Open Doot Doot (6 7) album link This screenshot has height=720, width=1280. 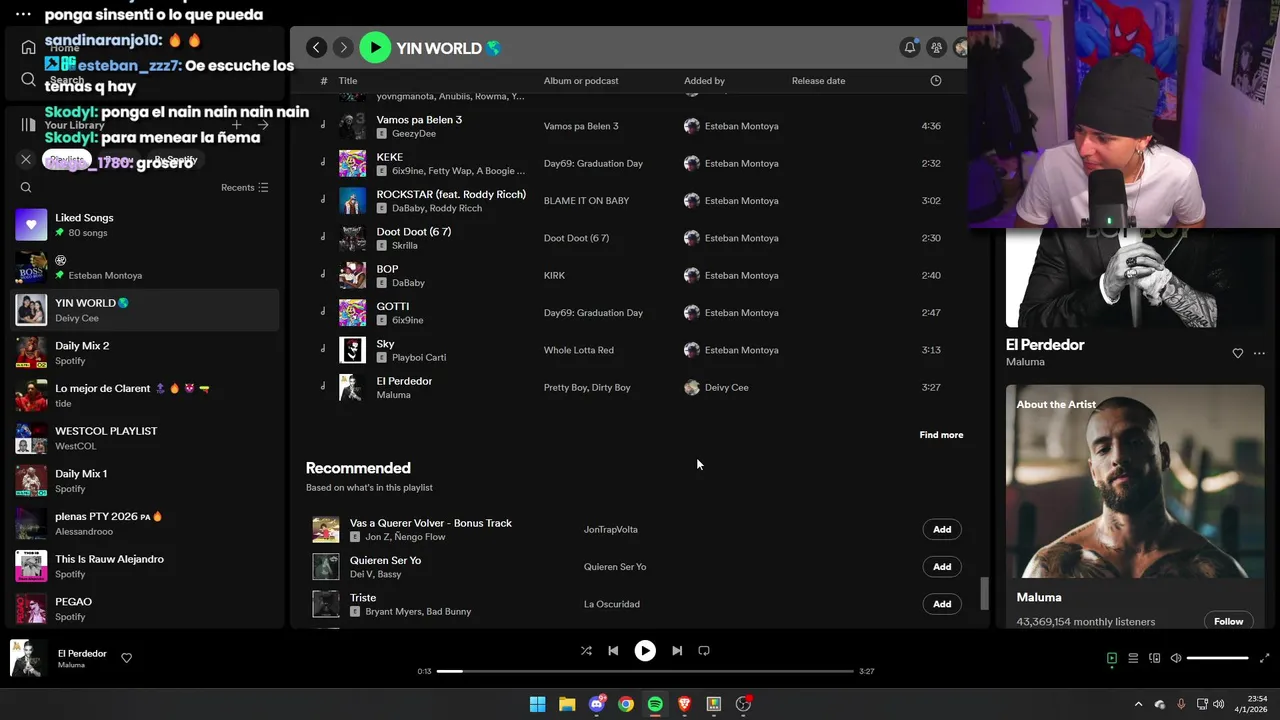click(x=576, y=238)
